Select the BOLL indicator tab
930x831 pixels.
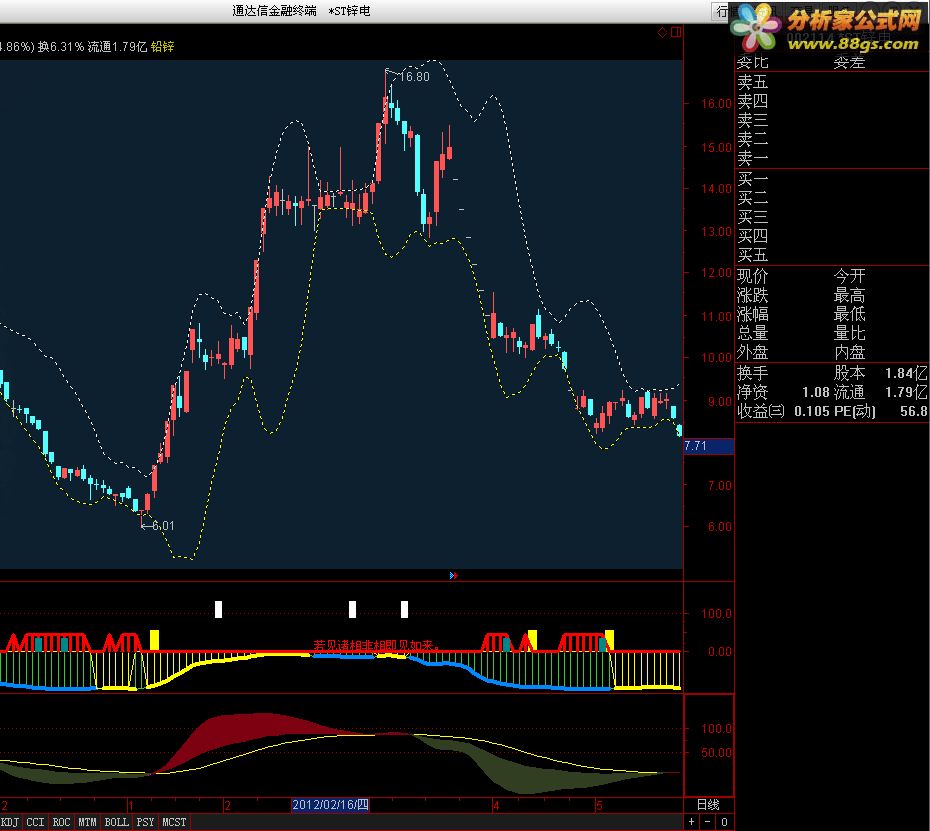coord(117,822)
